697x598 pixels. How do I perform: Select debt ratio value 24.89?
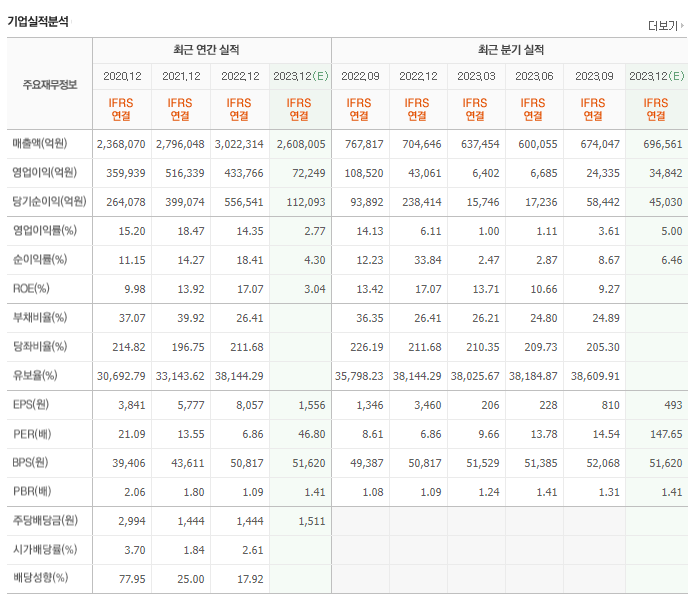(x=606, y=318)
